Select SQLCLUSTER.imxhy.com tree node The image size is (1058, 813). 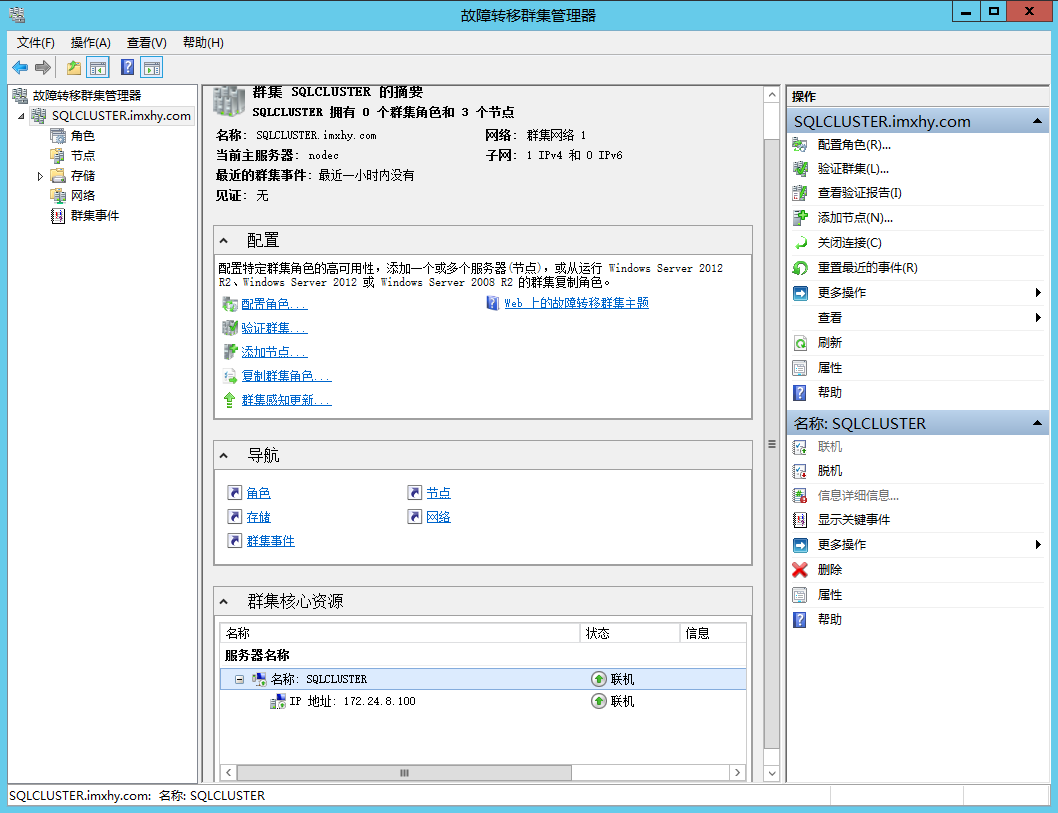(121, 115)
